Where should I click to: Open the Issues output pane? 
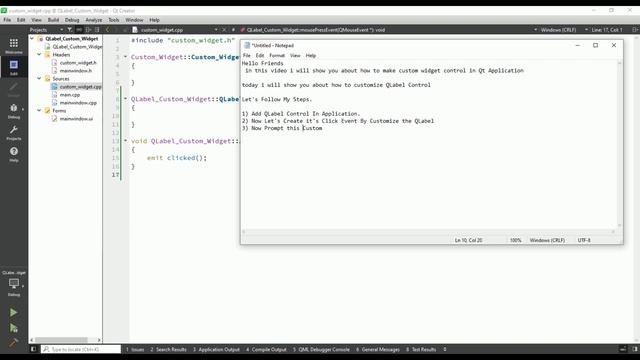[x=135, y=349]
